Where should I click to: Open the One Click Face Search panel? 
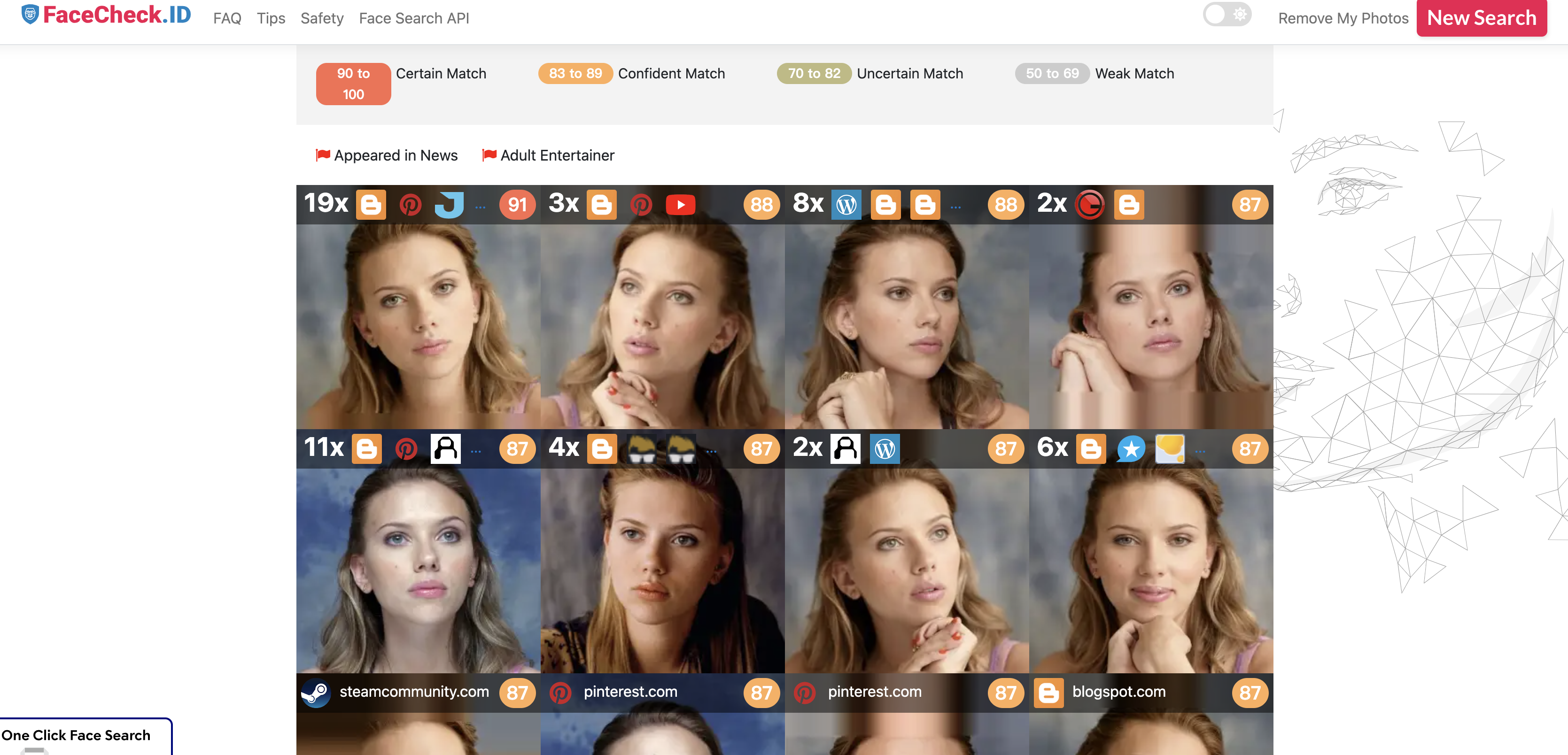[x=76, y=735]
